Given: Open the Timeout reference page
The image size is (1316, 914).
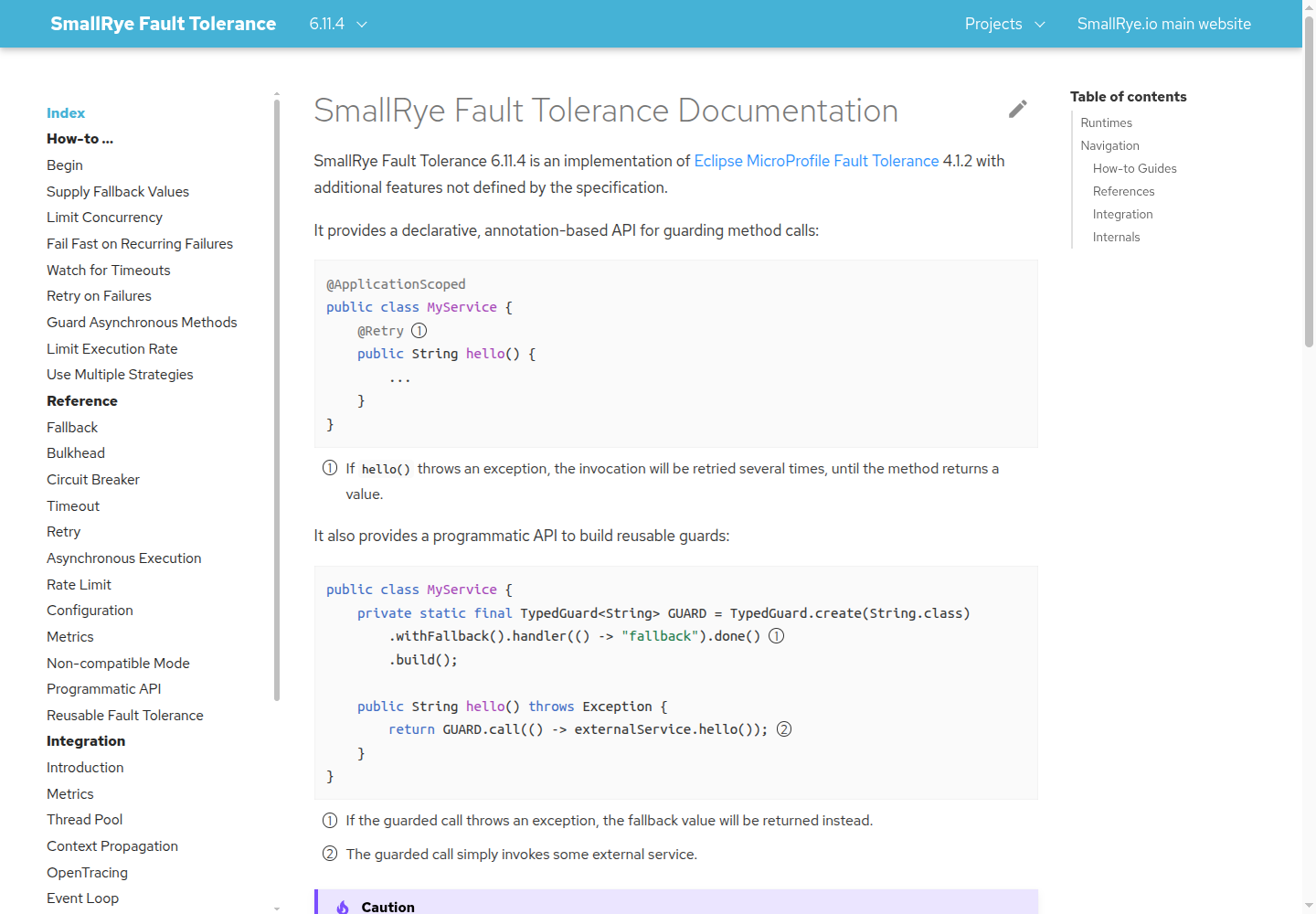Looking at the screenshot, I should 73,506.
